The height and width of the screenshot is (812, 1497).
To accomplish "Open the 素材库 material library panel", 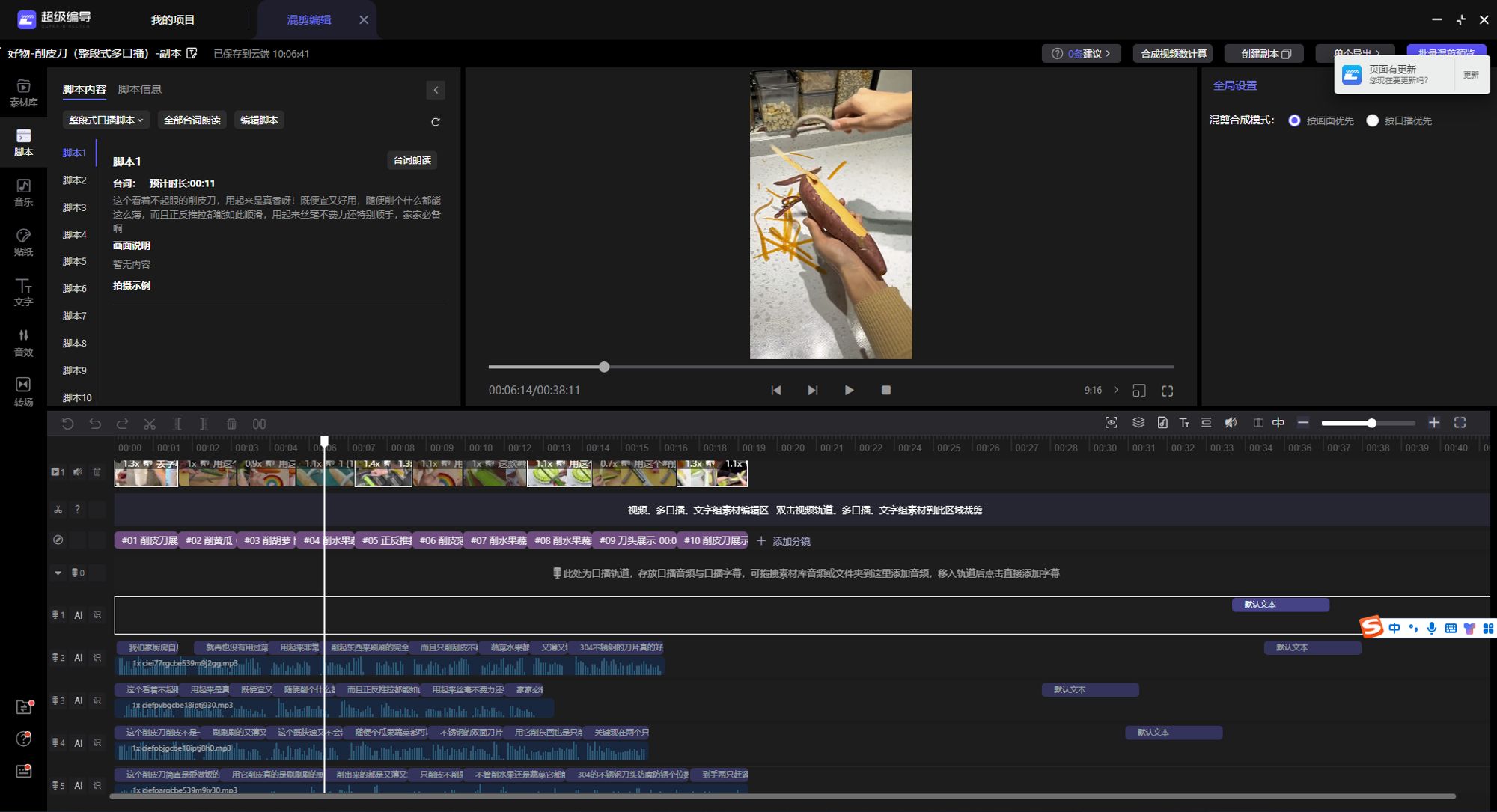I will click(x=23, y=93).
